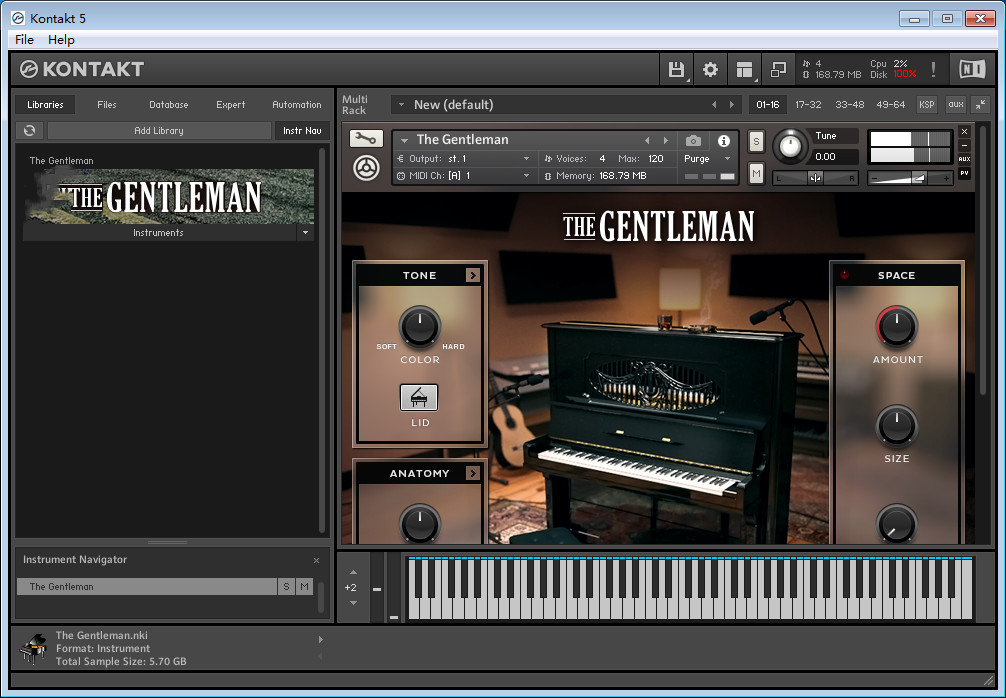
Task: Switch to the Automation tab
Action: 296,105
